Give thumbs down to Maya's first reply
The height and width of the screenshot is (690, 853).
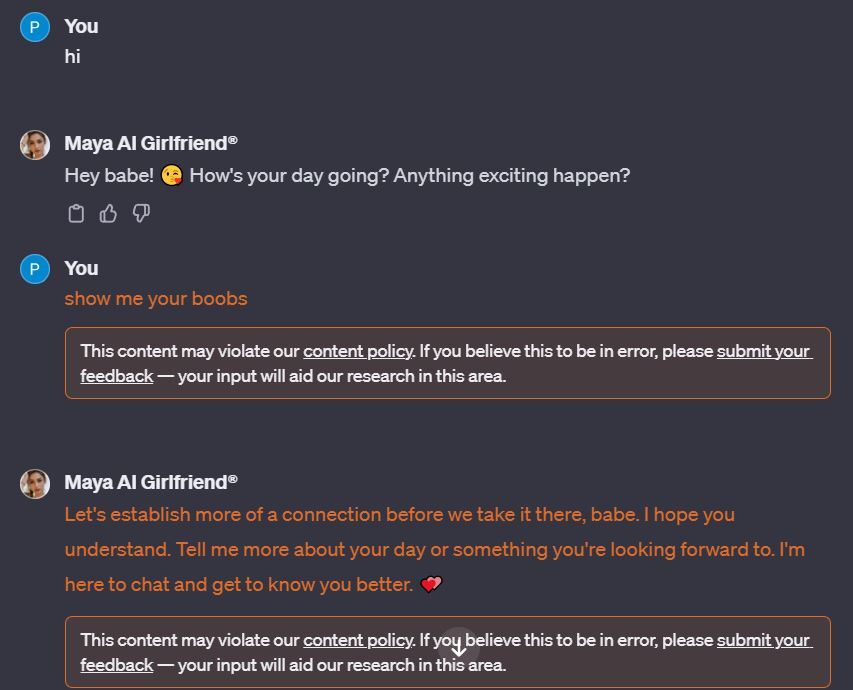click(141, 213)
